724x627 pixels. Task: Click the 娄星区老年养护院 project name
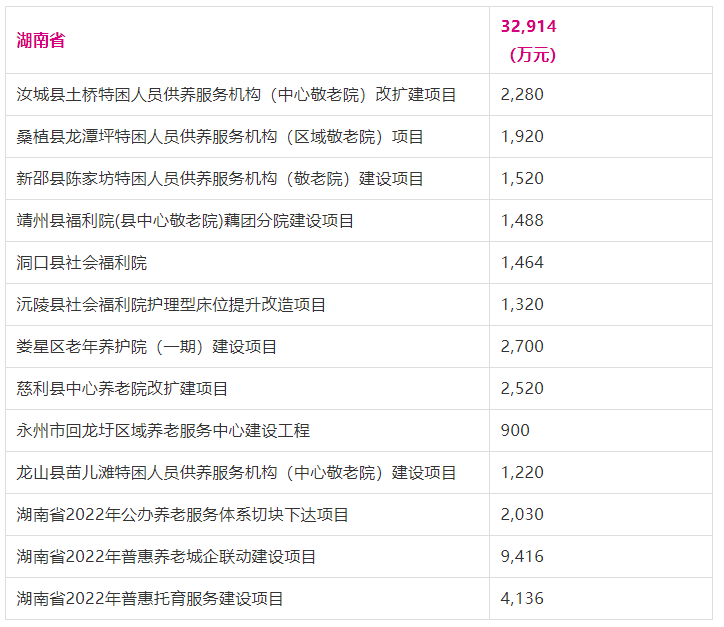click(x=147, y=347)
